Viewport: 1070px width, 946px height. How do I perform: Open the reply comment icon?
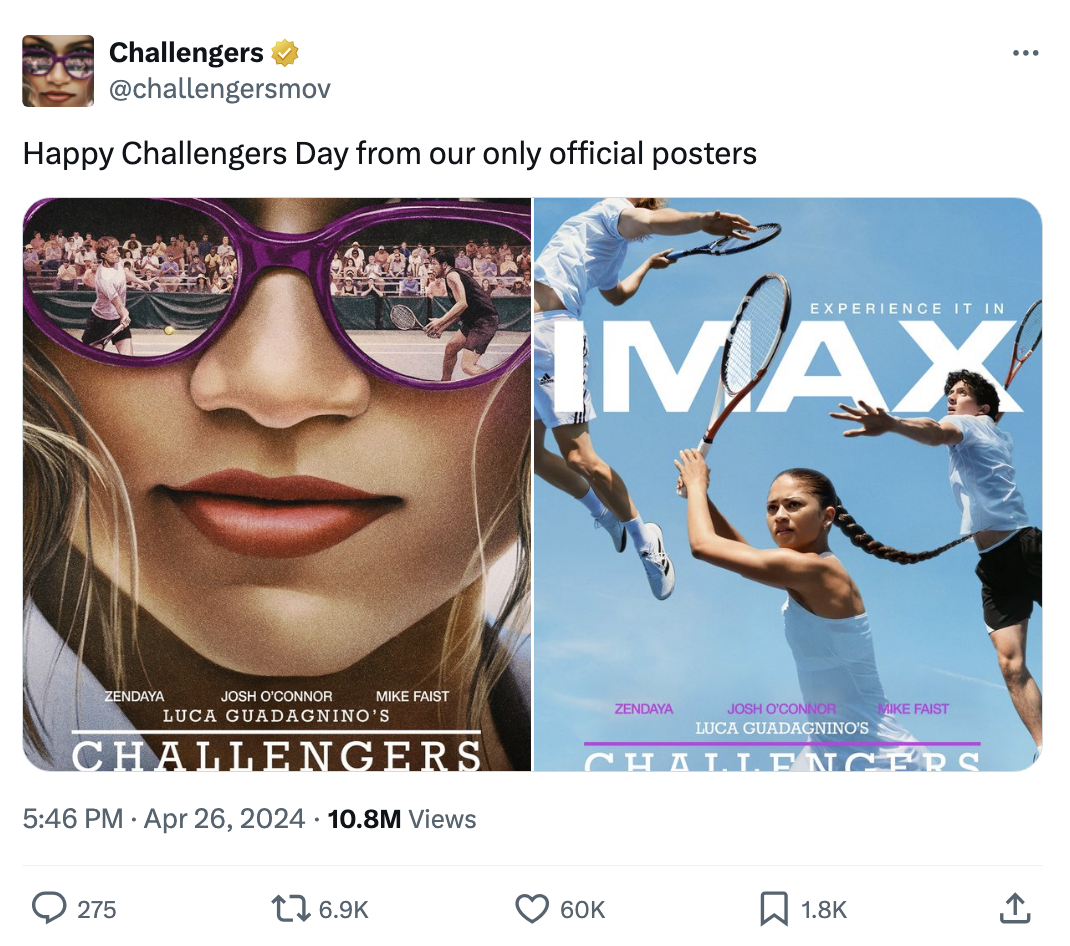click(x=49, y=908)
